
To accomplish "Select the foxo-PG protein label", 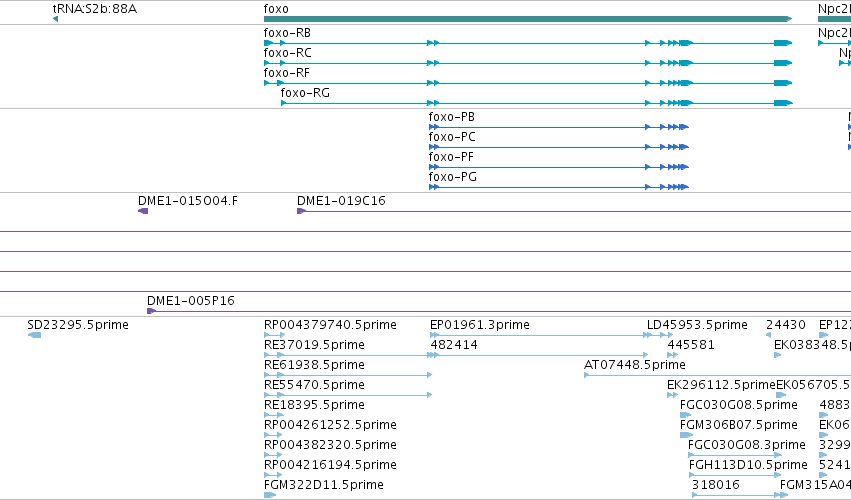I will point(453,177).
